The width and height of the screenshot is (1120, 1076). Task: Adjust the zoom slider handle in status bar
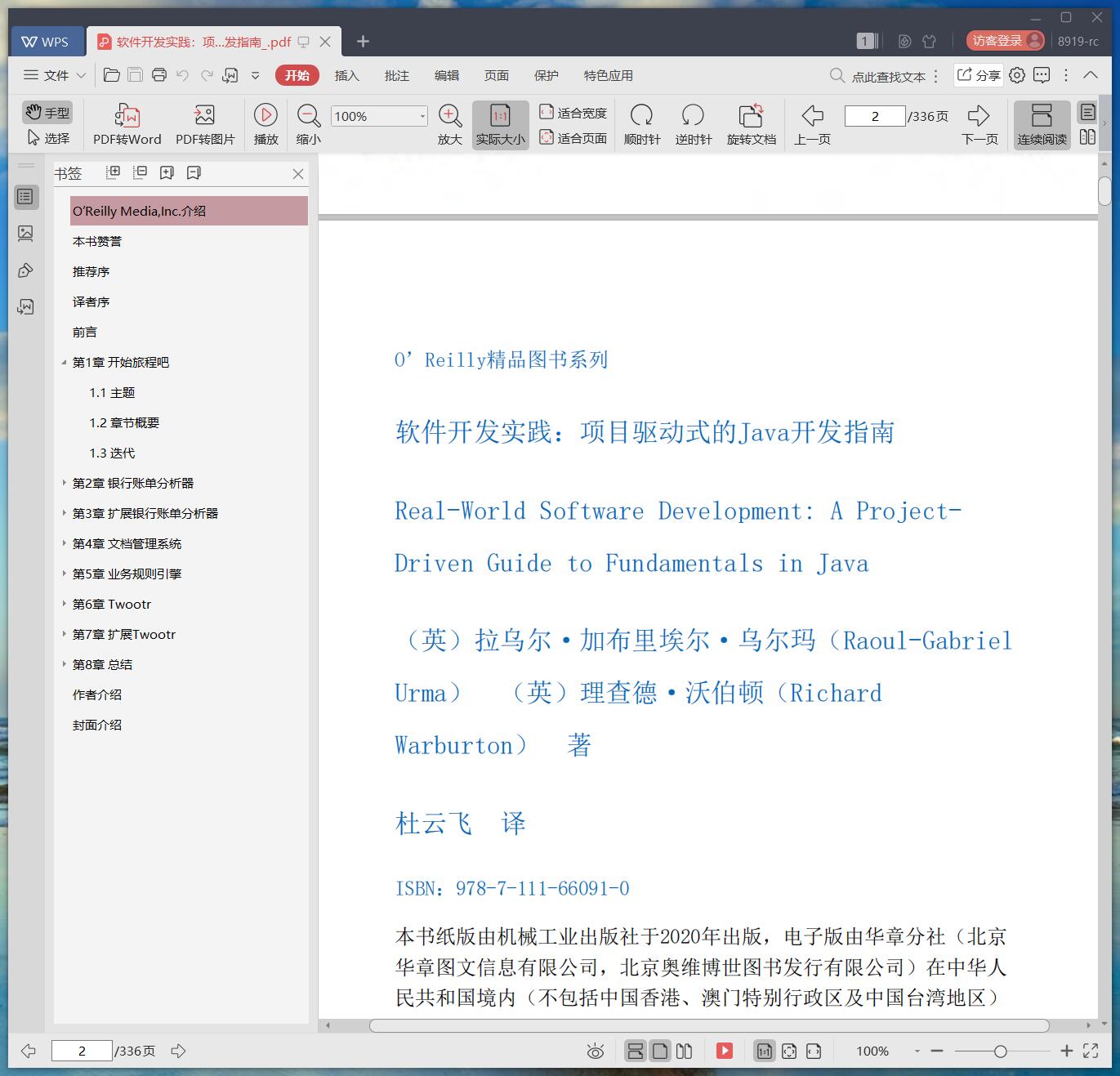click(1000, 1051)
